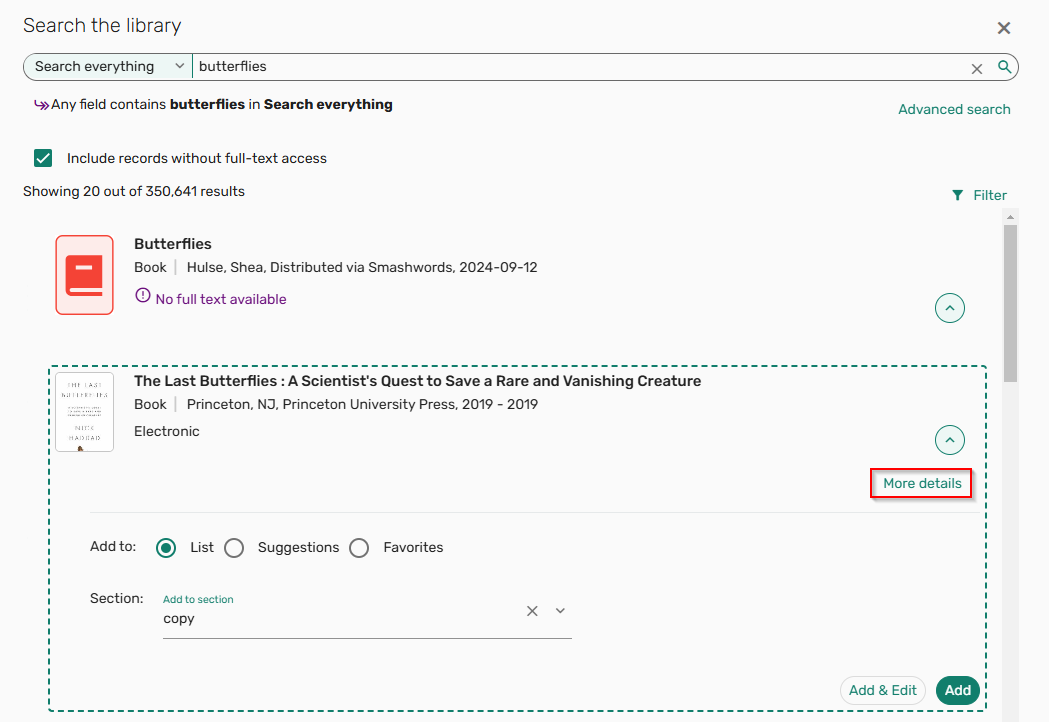This screenshot has height=722, width=1049.
Task: Close the Search the library panel
Action: [1004, 28]
